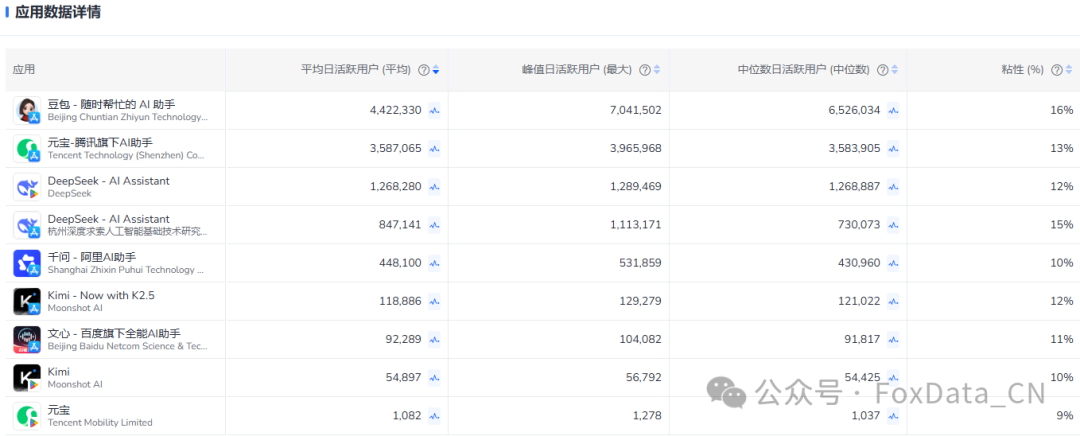Open trend chart icon beside 3,583,905
Viewport: 1080px width, 436px height.
[x=893, y=148]
